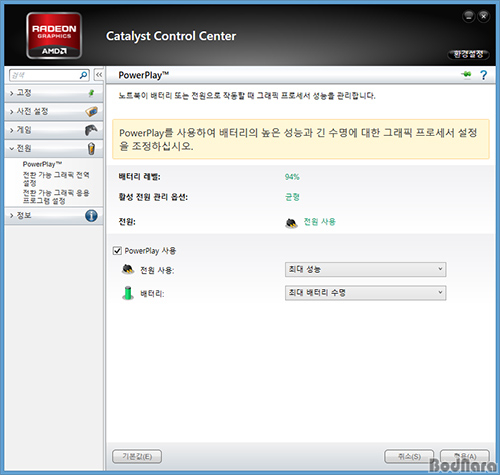The height and width of the screenshot is (475, 500).
Task: Click the 사전 설정 presets icon
Action: 91,111
